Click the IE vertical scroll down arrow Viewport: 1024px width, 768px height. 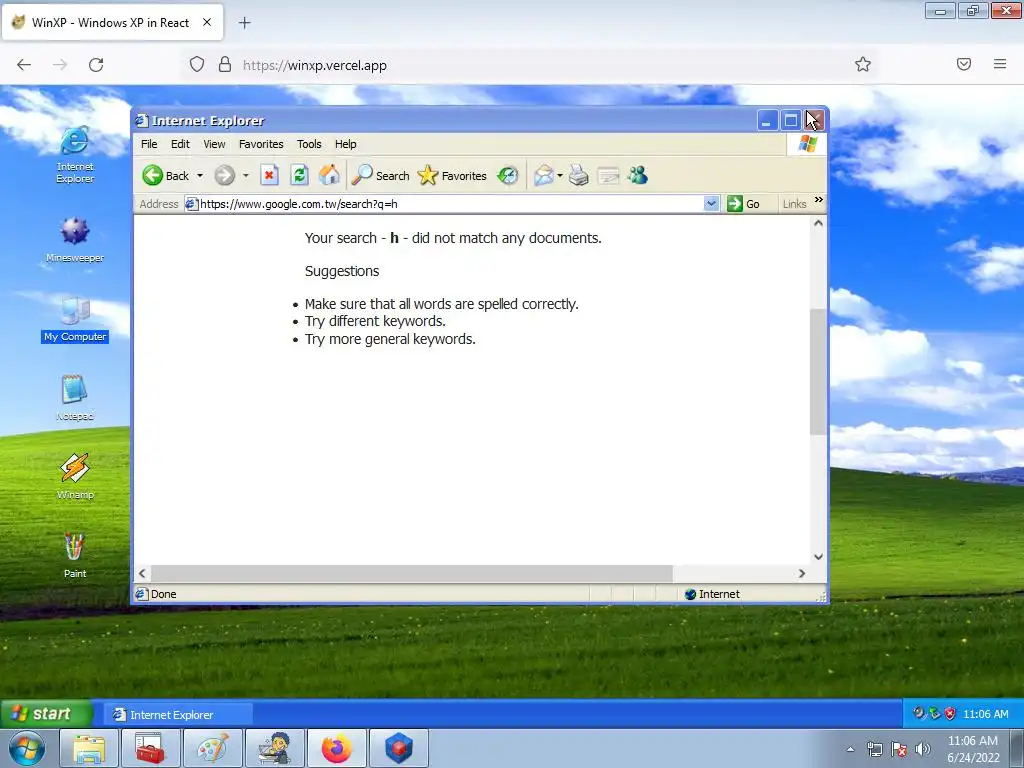pyautogui.click(x=818, y=556)
